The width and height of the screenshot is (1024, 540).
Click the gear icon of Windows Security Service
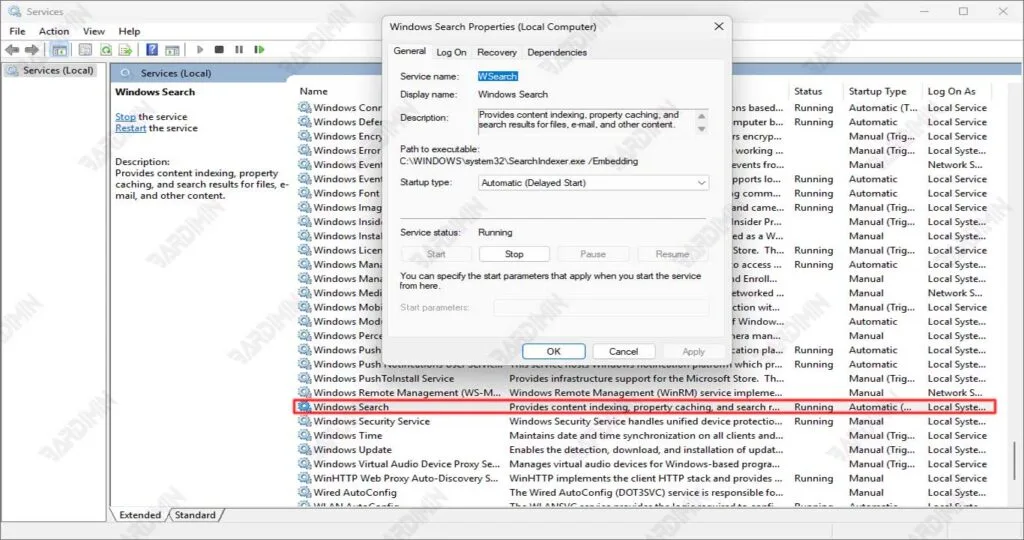[x=305, y=421]
